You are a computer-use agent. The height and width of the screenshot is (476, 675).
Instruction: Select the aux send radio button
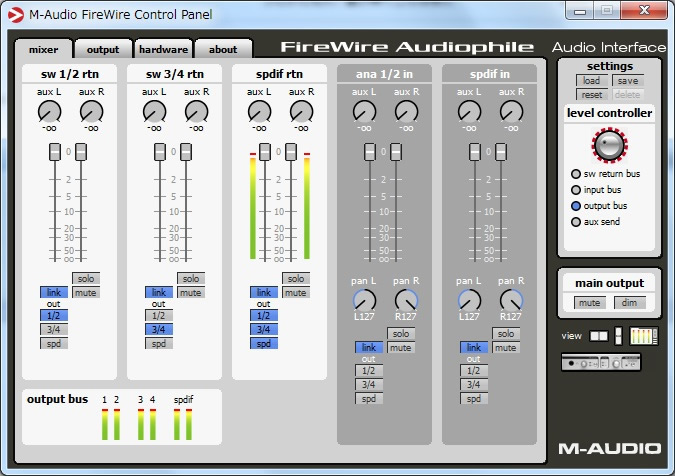(576, 222)
